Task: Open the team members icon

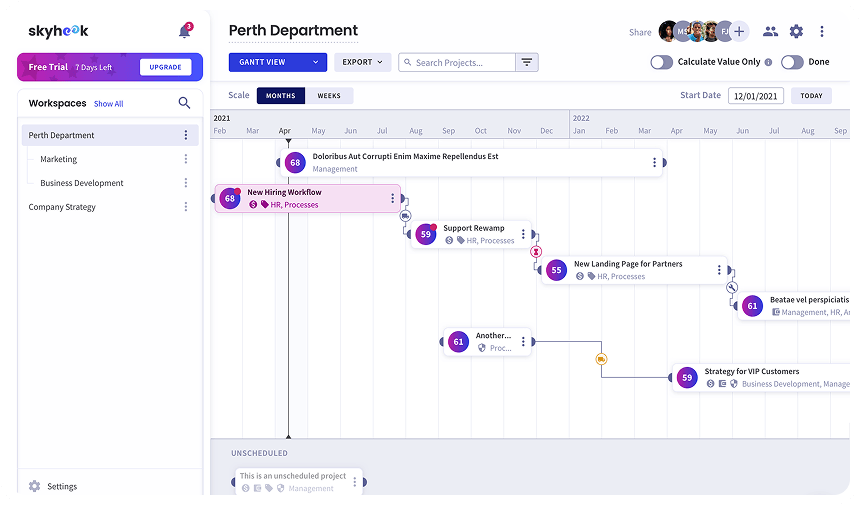Action: 771,32
